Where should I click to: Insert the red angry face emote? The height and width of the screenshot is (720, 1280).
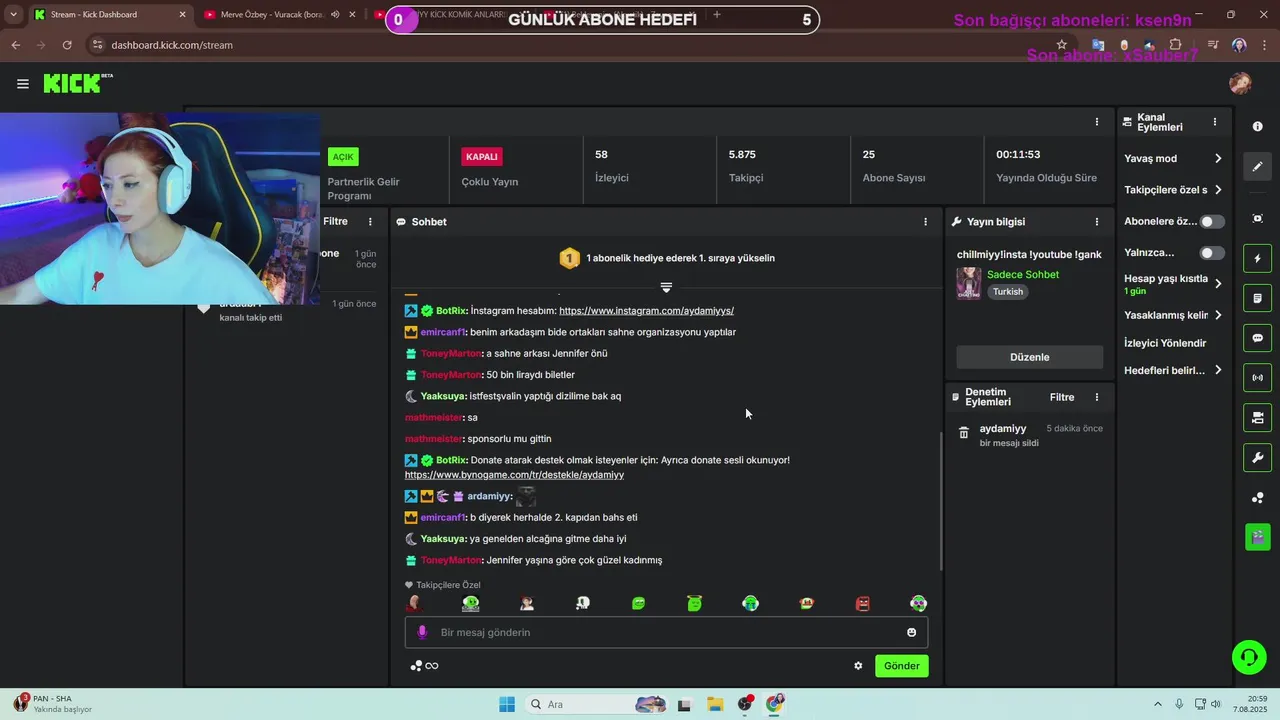pyautogui.click(x=863, y=603)
